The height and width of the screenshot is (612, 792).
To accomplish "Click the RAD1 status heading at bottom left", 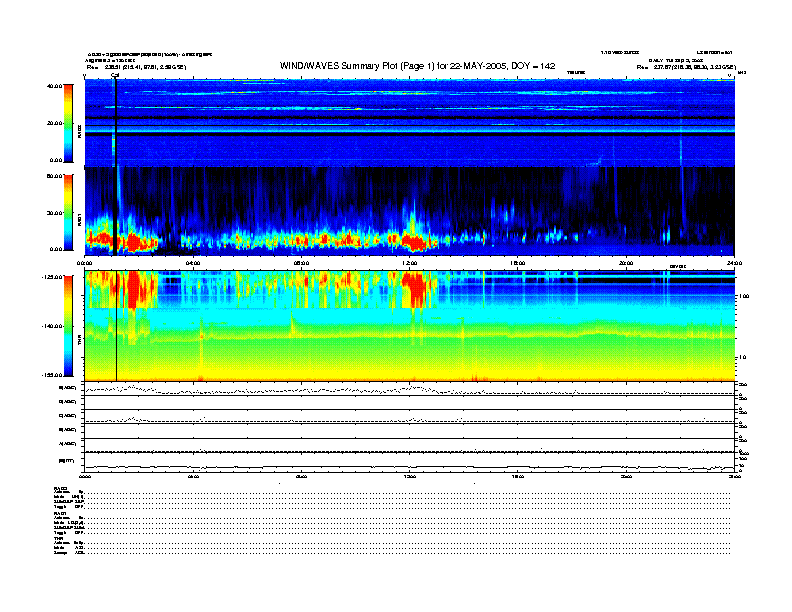I will 61,513.
